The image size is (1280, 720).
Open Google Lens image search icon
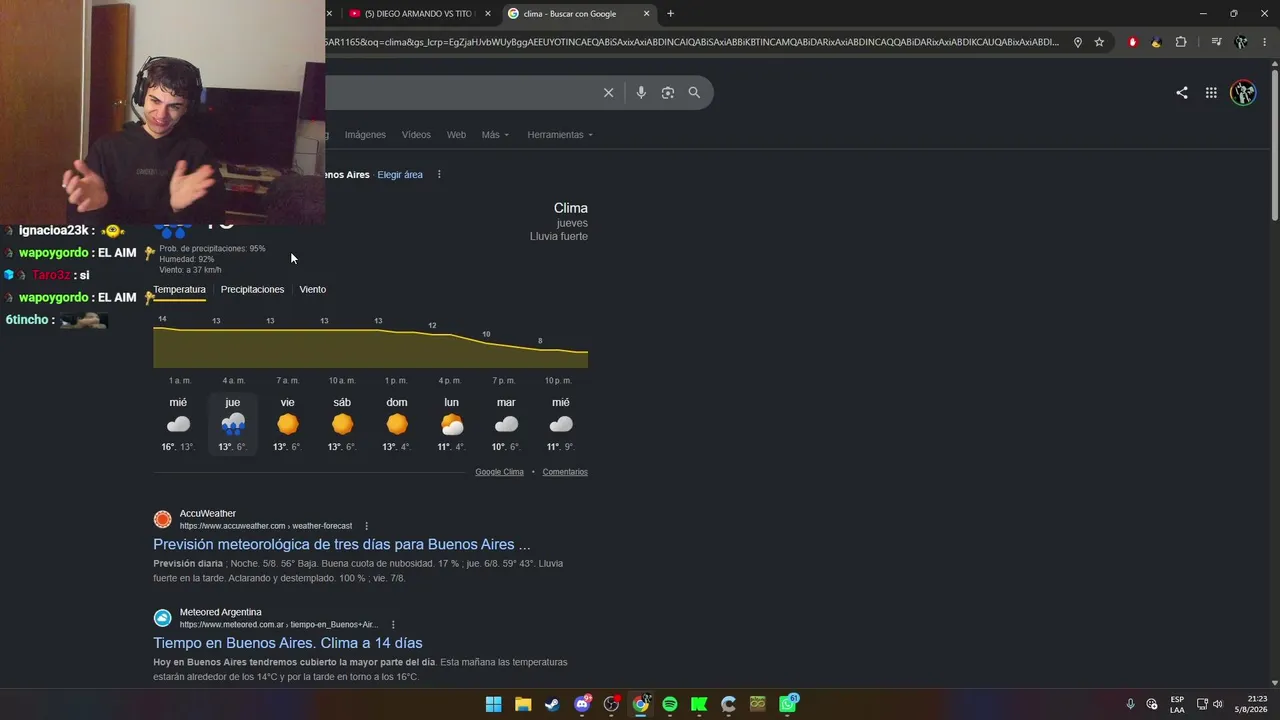tap(668, 92)
